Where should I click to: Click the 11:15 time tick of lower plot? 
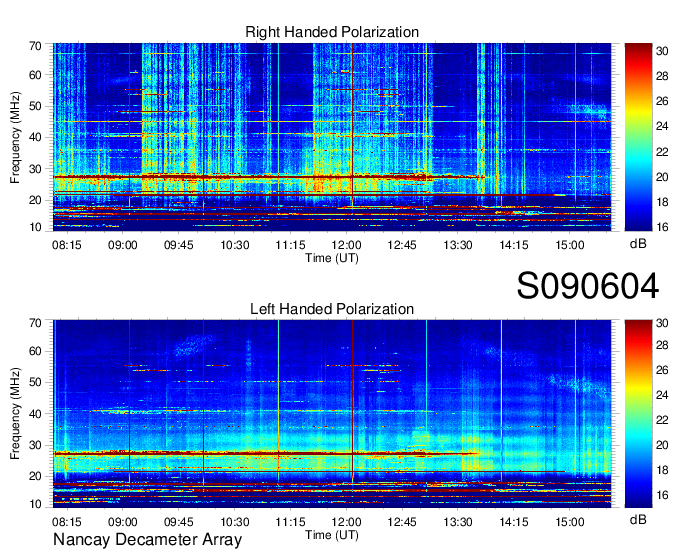pos(291,522)
